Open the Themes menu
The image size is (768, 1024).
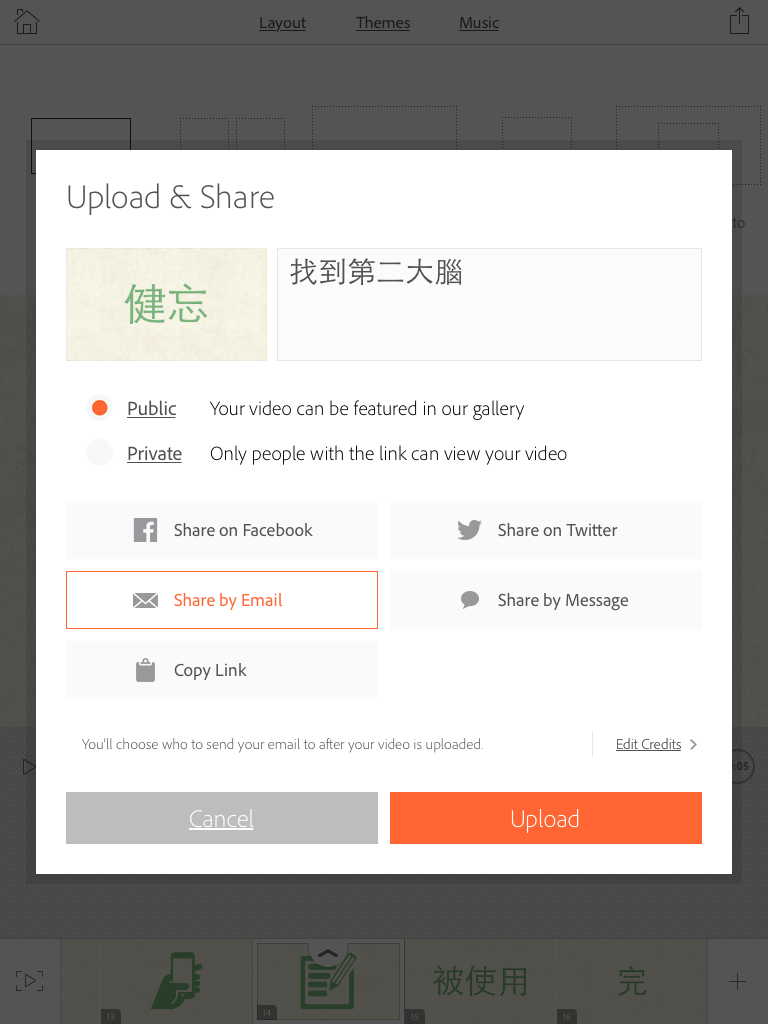click(x=383, y=23)
